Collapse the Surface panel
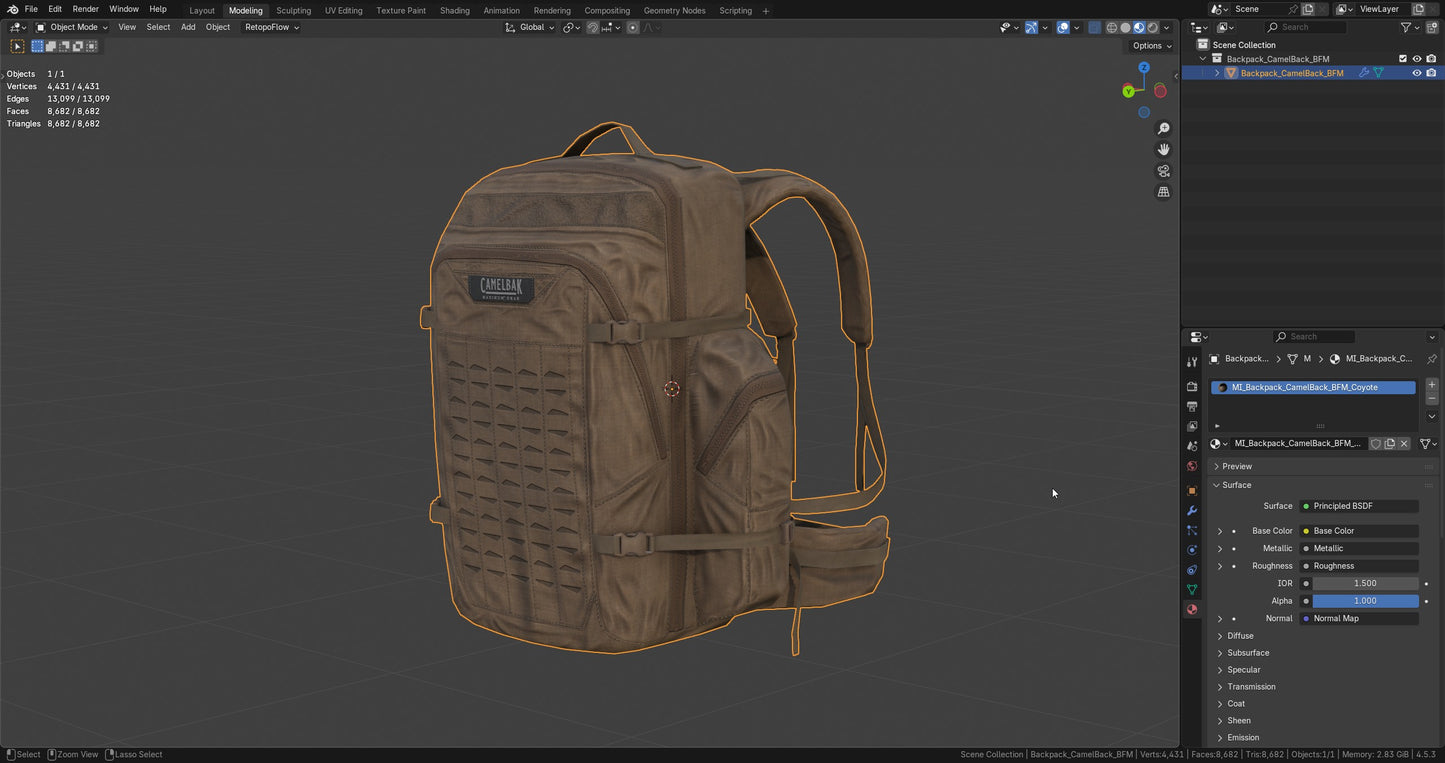 (1237, 485)
